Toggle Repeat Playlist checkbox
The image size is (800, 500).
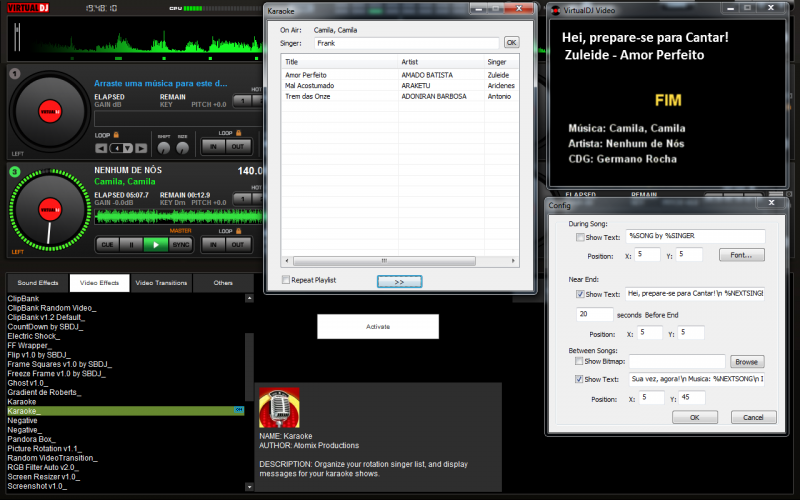coord(286,280)
